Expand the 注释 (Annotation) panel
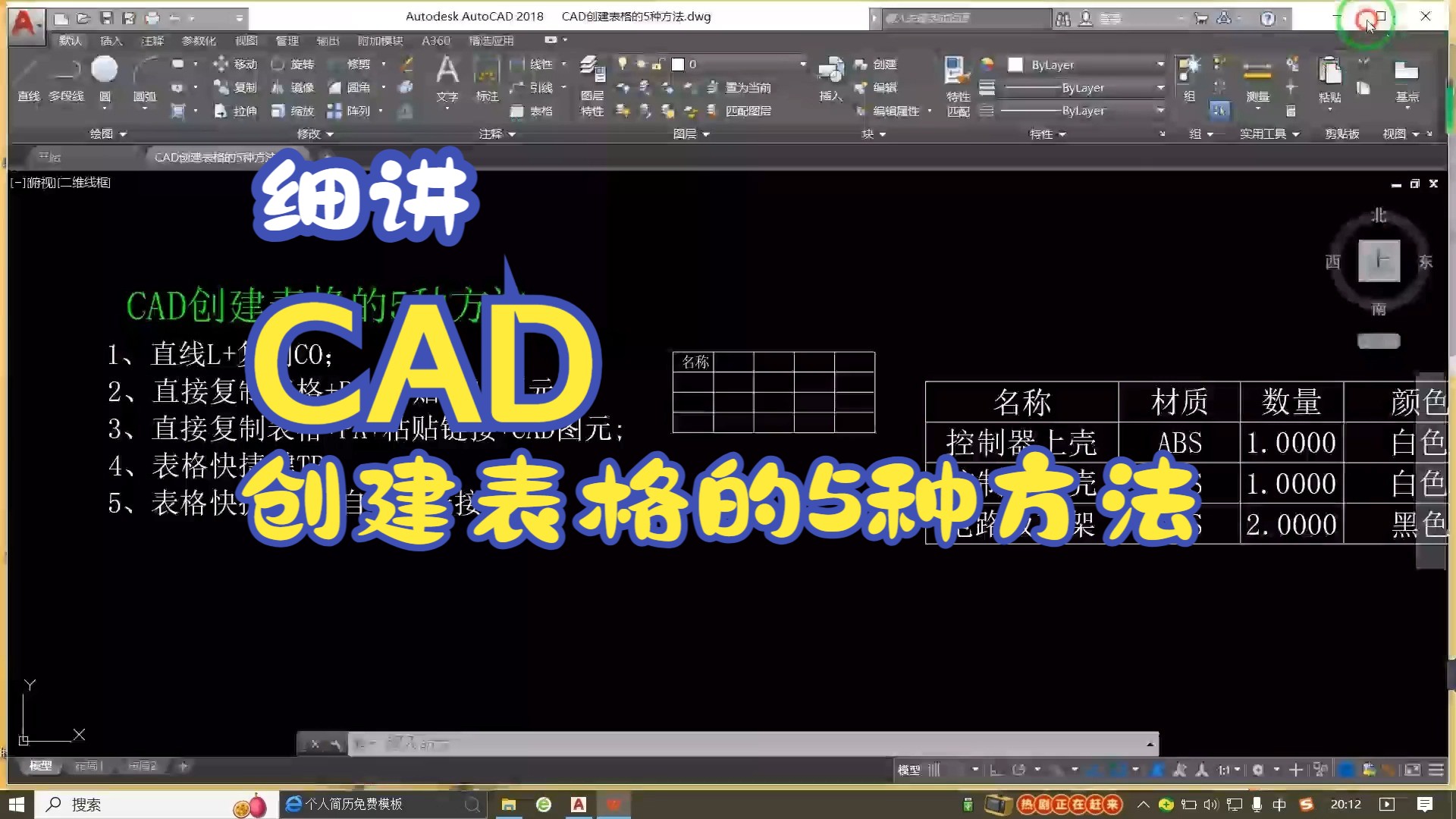The width and height of the screenshot is (1456, 819). (x=497, y=133)
